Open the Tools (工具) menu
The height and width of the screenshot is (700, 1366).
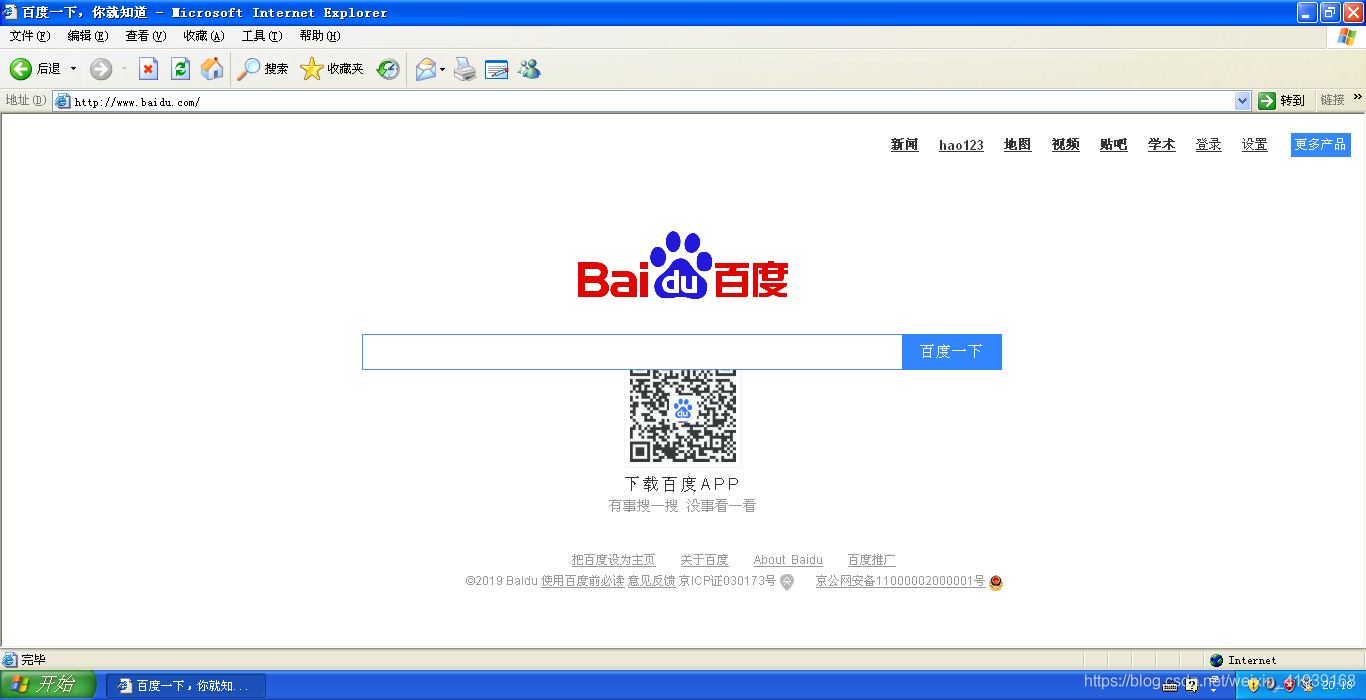[x=261, y=36]
